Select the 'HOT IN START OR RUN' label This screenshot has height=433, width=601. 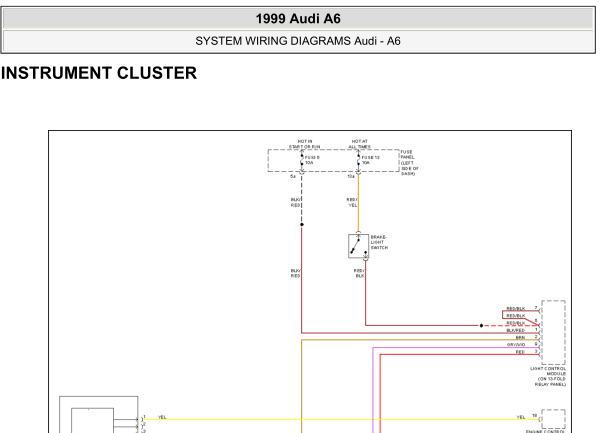304,144
